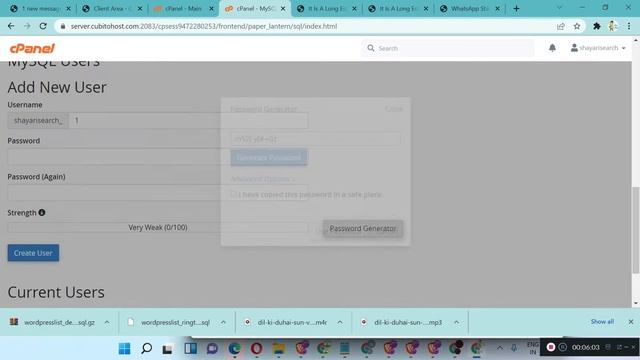Tick the 'I have copied this password' checkbox
640x360 pixels.
click(x=233, y=194)
